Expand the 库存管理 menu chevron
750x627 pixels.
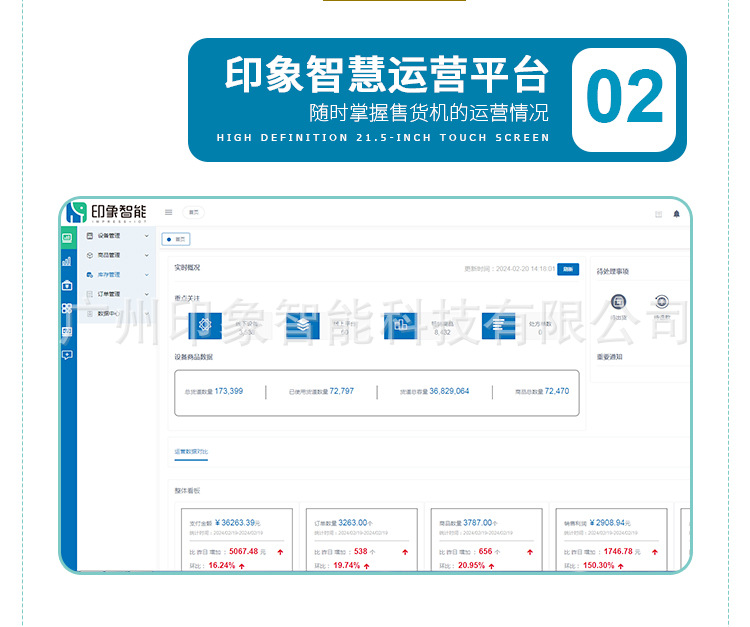click(147, 275)
